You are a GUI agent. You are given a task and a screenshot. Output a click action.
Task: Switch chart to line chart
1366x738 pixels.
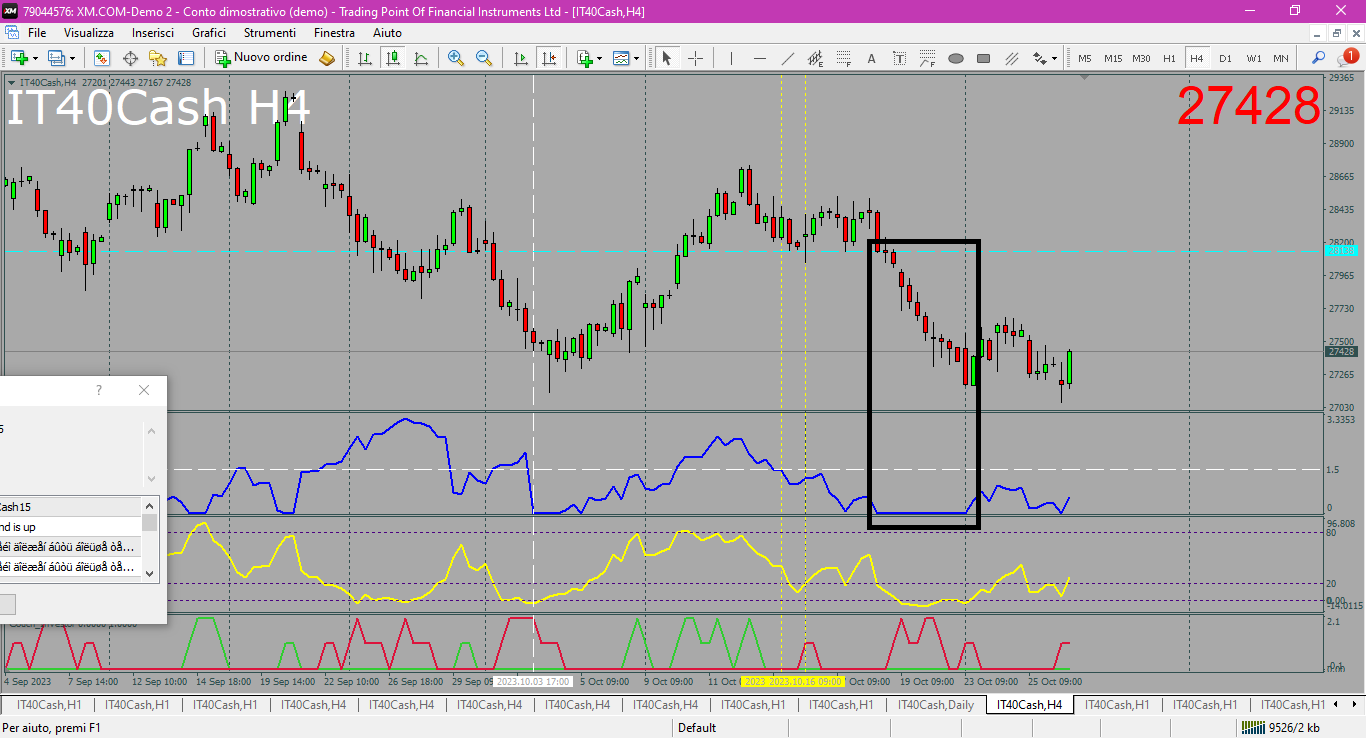point(421,58)
